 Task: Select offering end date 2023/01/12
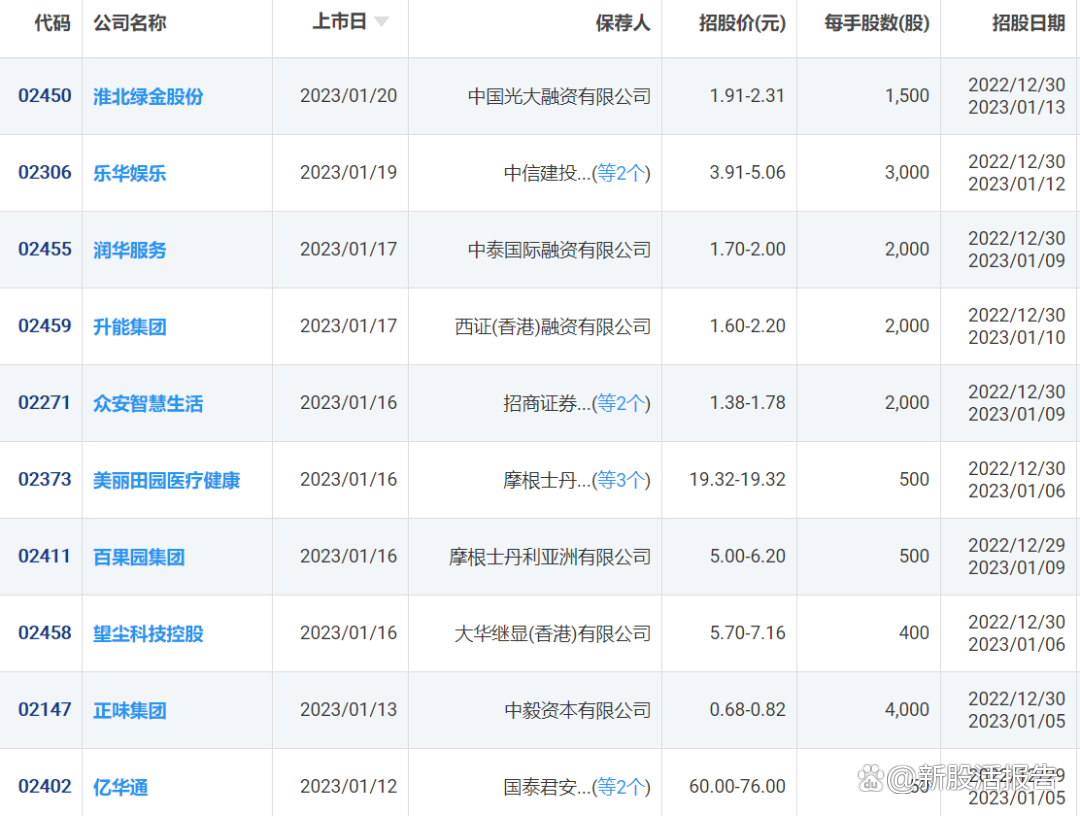1017,185
